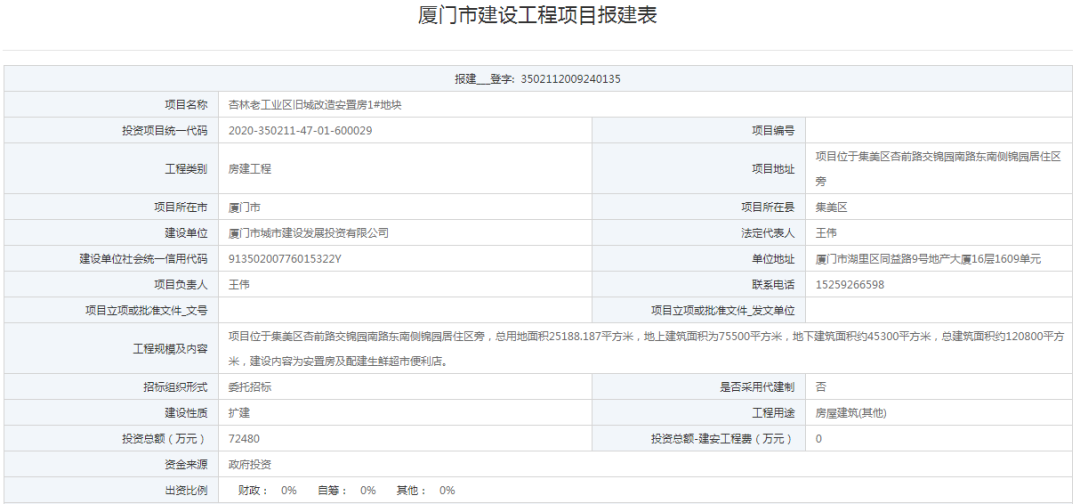Click the 投资总额（万元） label
This screenshot has width=1080, height=504.
click(x=164, y=439)
